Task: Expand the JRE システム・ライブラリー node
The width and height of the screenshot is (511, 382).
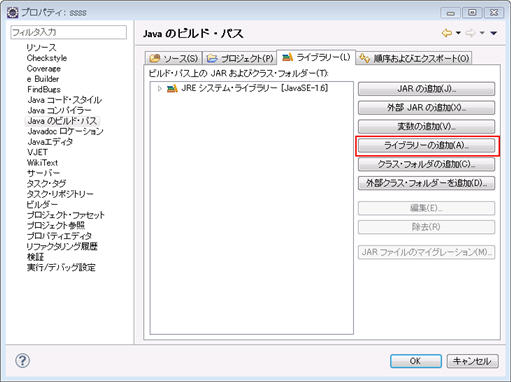Action: (x=160, y=88)
